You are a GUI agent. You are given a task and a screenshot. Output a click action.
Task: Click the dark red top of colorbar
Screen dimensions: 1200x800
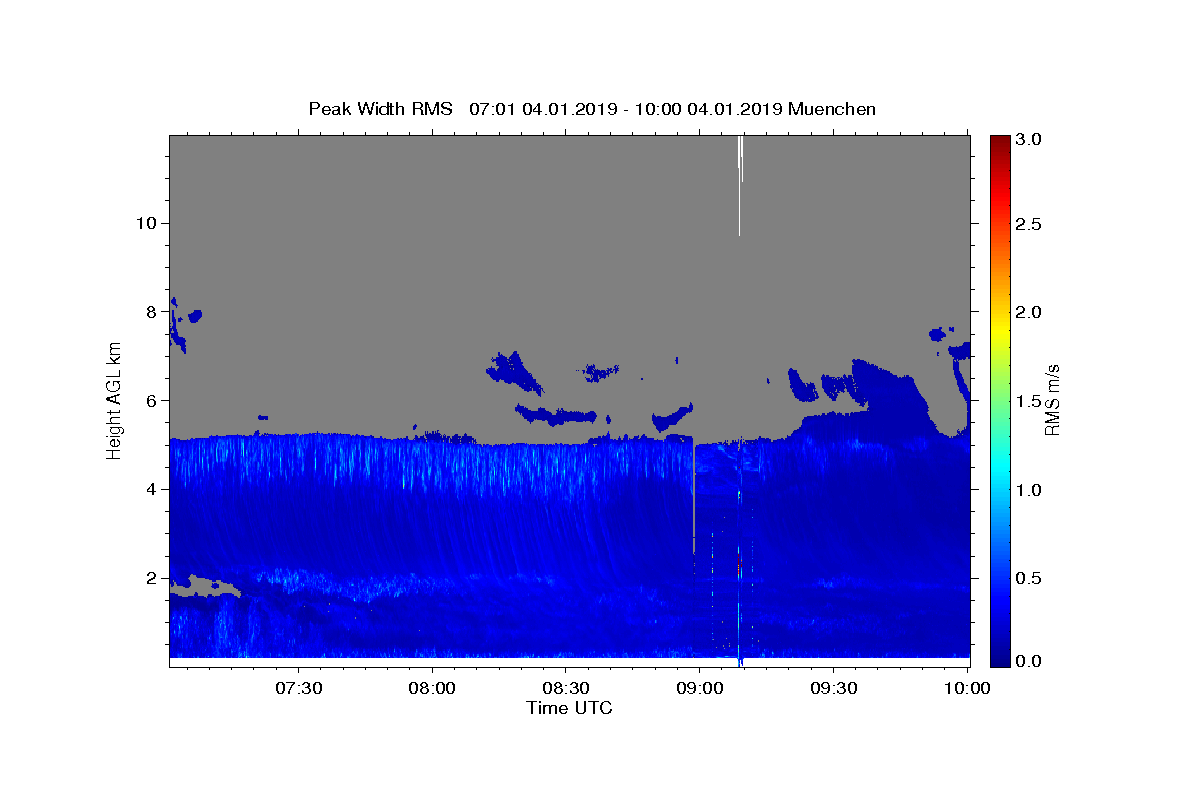click(x=1000, y=142)
